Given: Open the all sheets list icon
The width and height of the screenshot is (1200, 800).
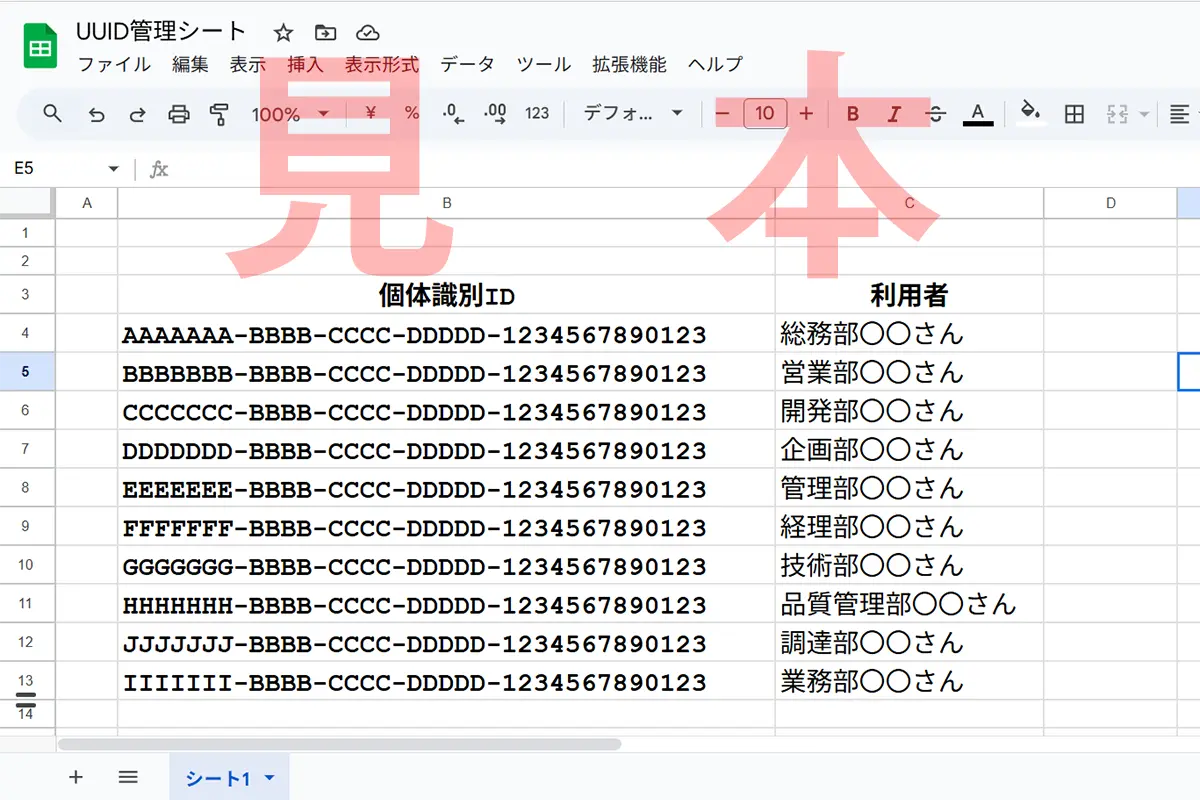Looking at the screenshot, I should click(128, 777).
